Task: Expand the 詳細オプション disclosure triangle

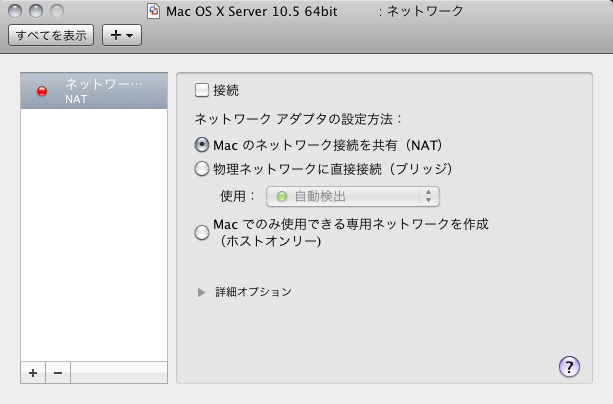Action: (x=202, y=292)
